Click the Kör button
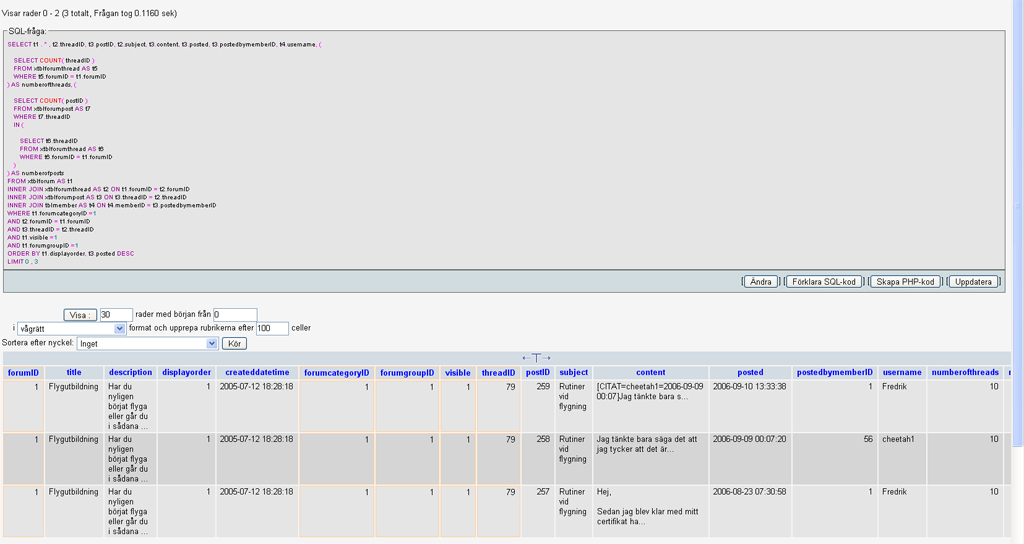 234,344
